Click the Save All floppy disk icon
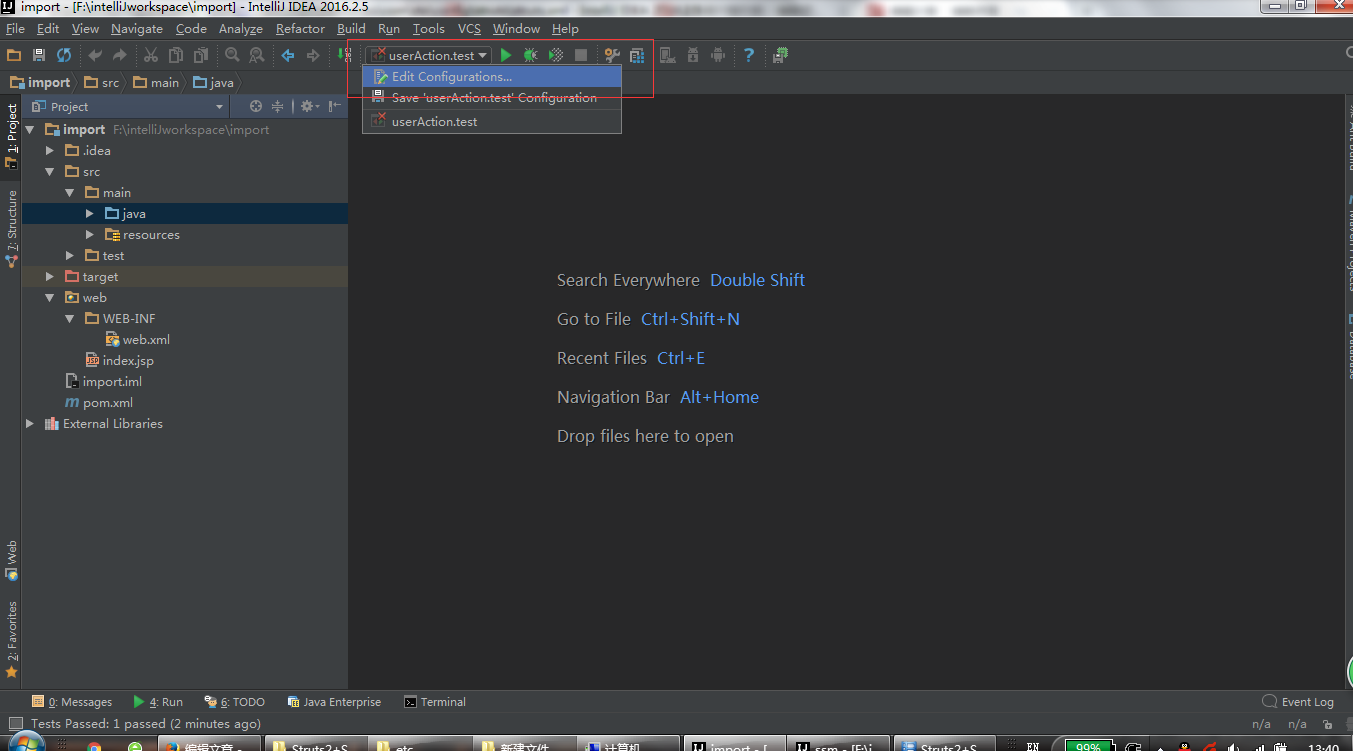Image resolution: width=1353 pixels, height=751 pixels. (39, 56)
